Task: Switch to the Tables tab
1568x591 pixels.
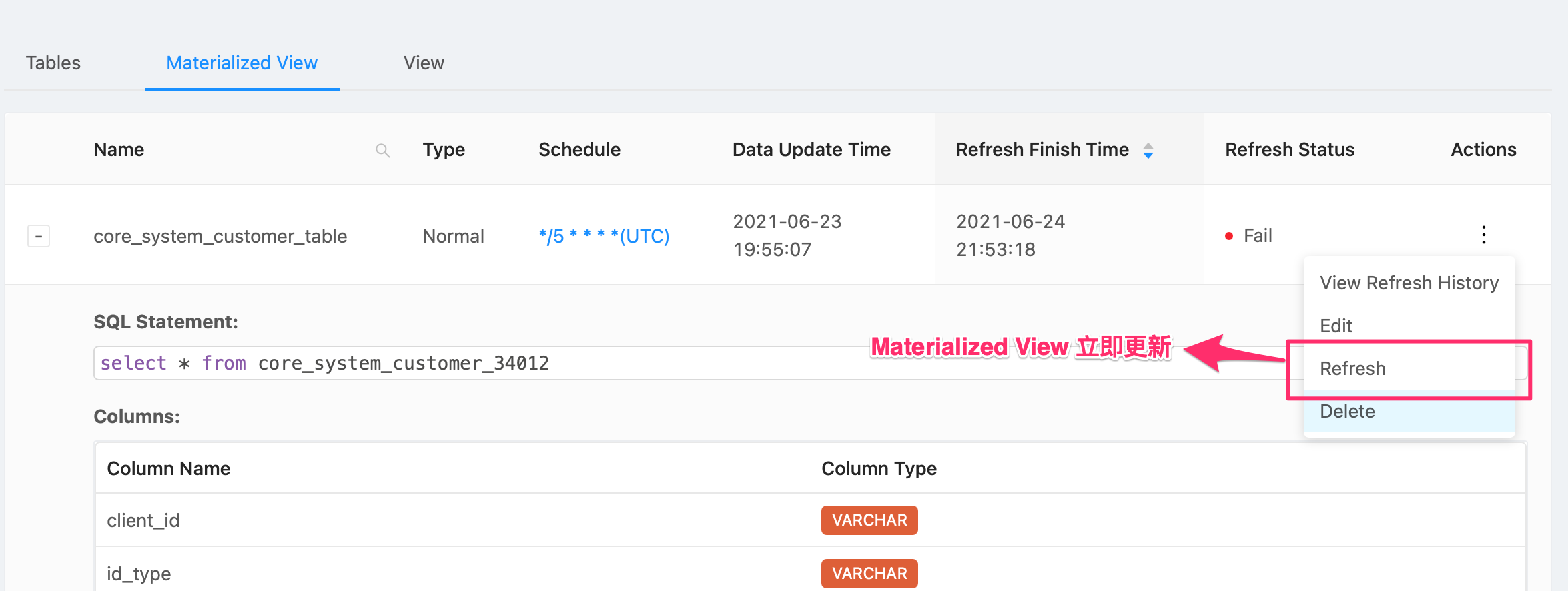Action: coord(53,63)
